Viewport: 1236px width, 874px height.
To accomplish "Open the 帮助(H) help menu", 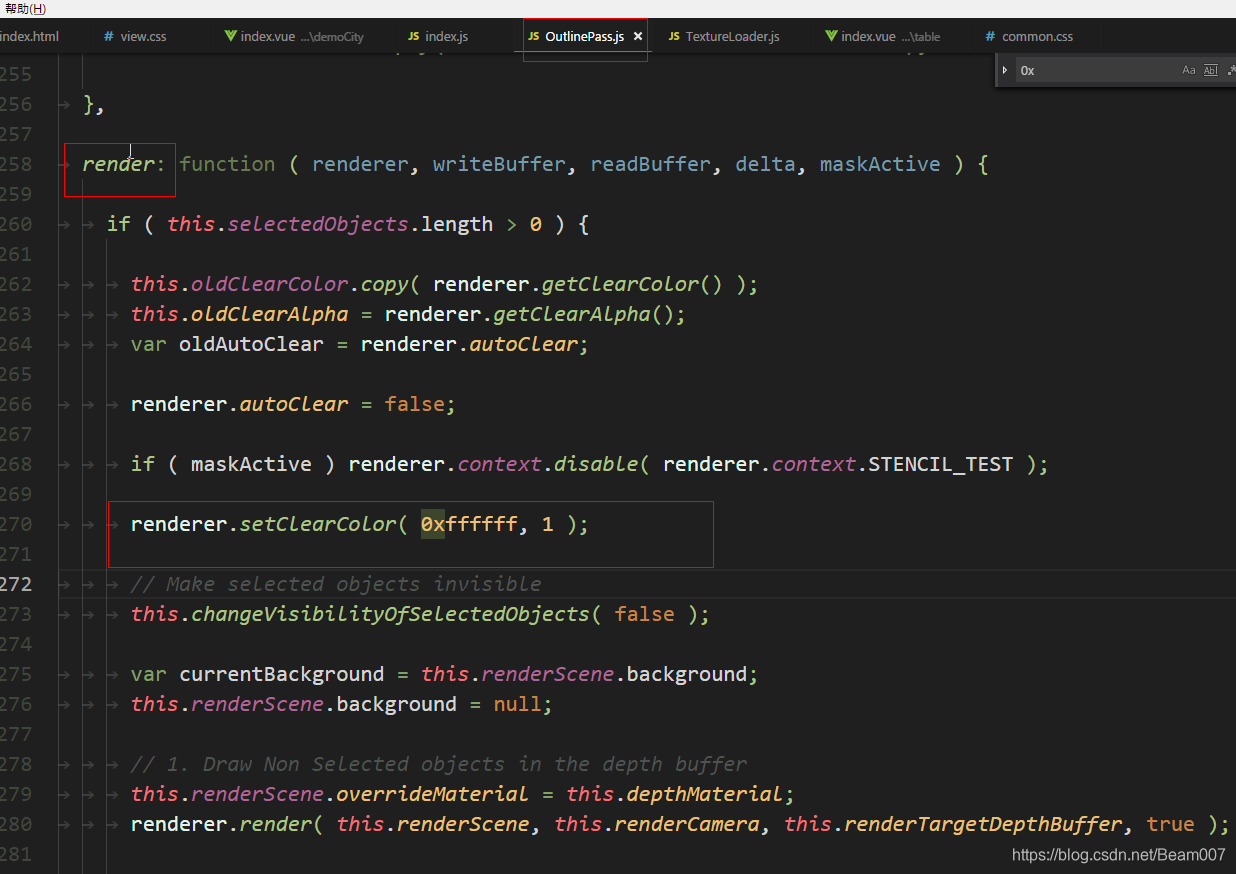I will coord(25,9).
